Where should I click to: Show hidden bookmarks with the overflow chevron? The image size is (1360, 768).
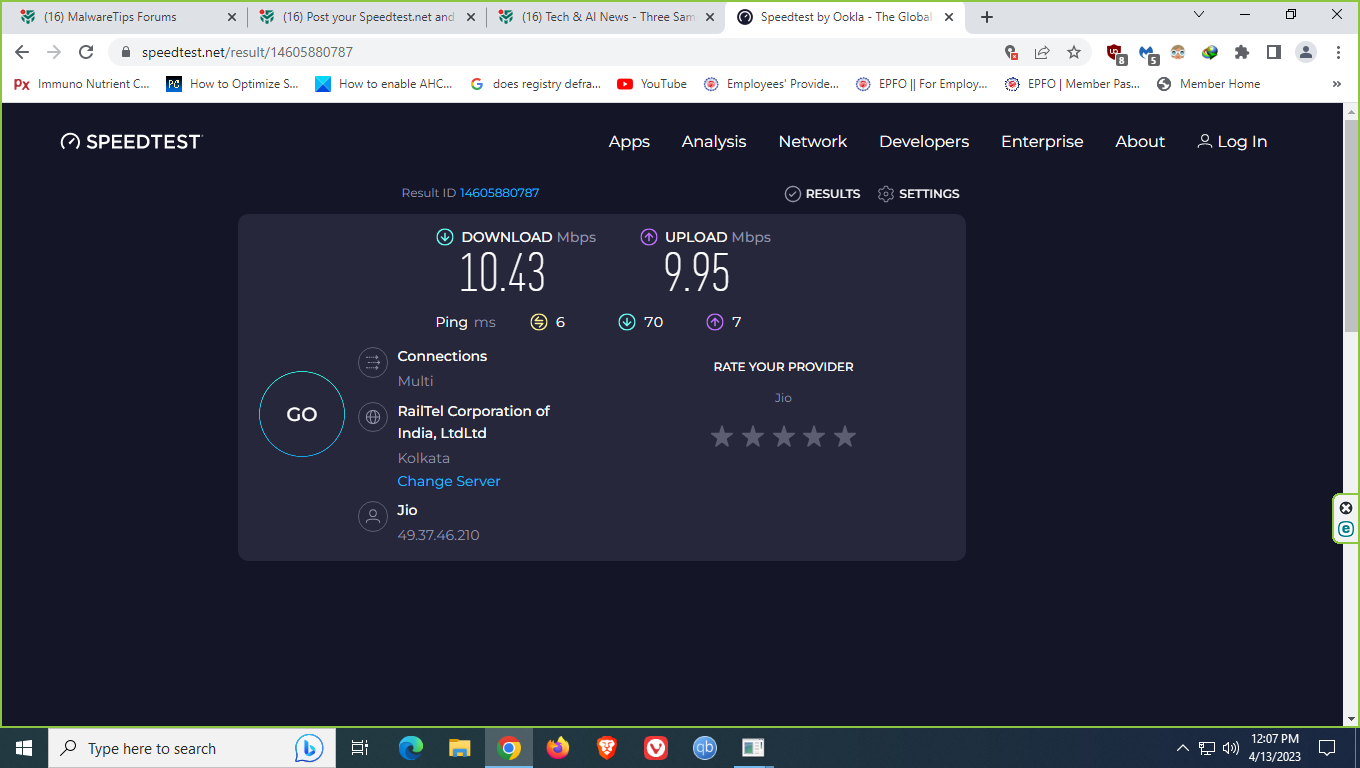pyautogui.click(x=1337, y=84)
